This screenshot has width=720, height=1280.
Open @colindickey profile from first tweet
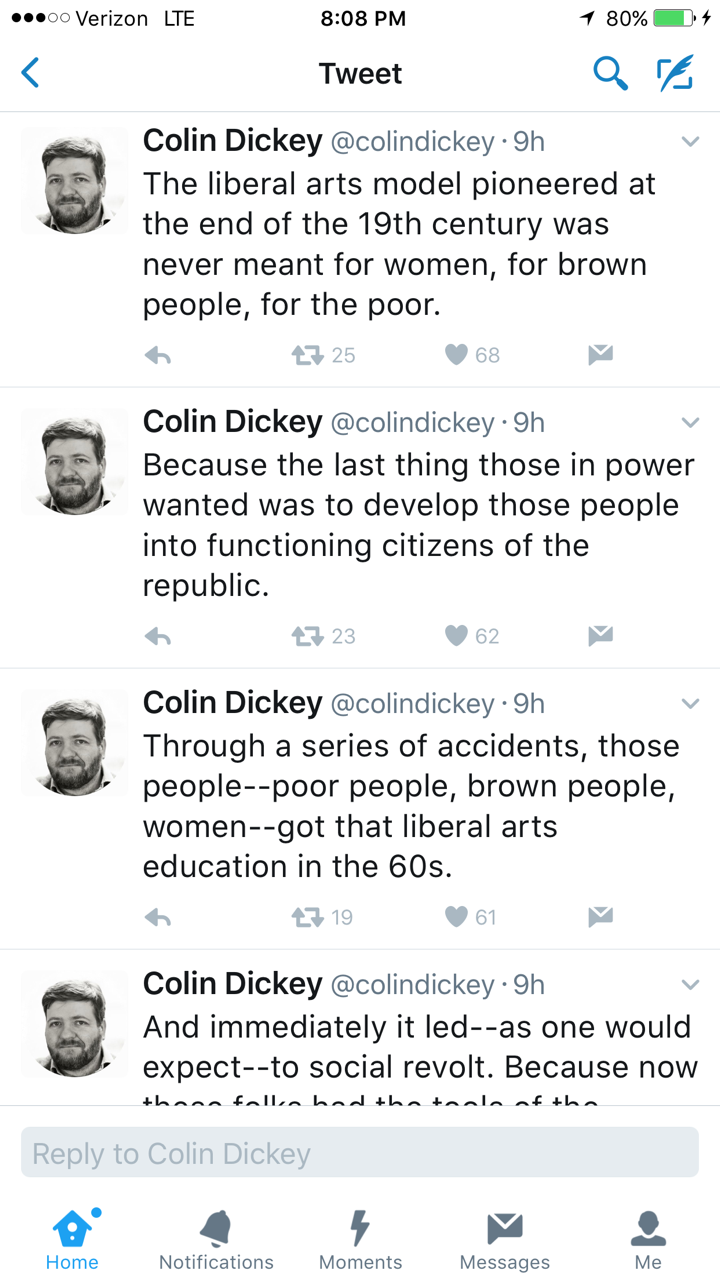pos(412,142)
